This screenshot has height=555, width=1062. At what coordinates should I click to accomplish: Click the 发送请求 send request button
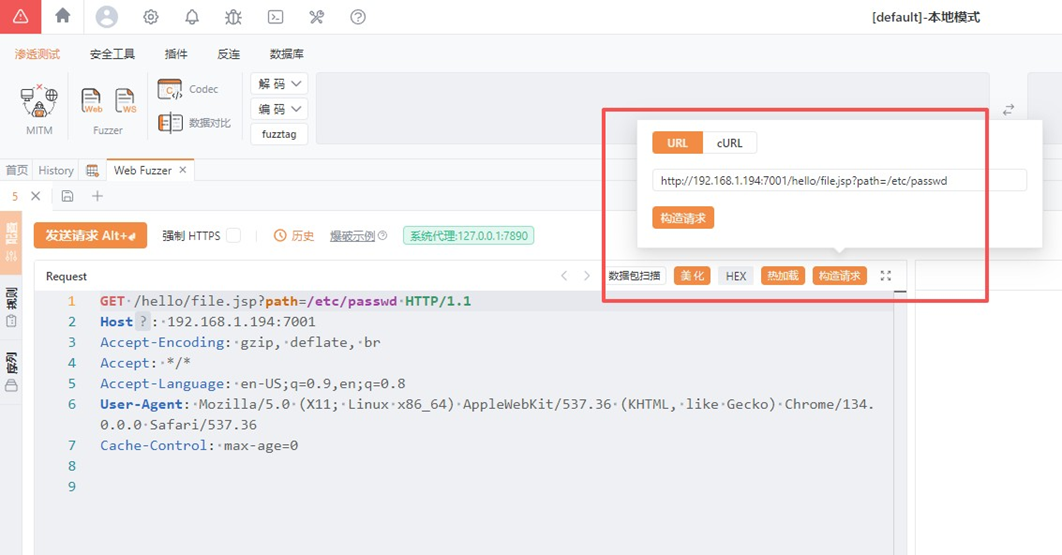point(90,235)
